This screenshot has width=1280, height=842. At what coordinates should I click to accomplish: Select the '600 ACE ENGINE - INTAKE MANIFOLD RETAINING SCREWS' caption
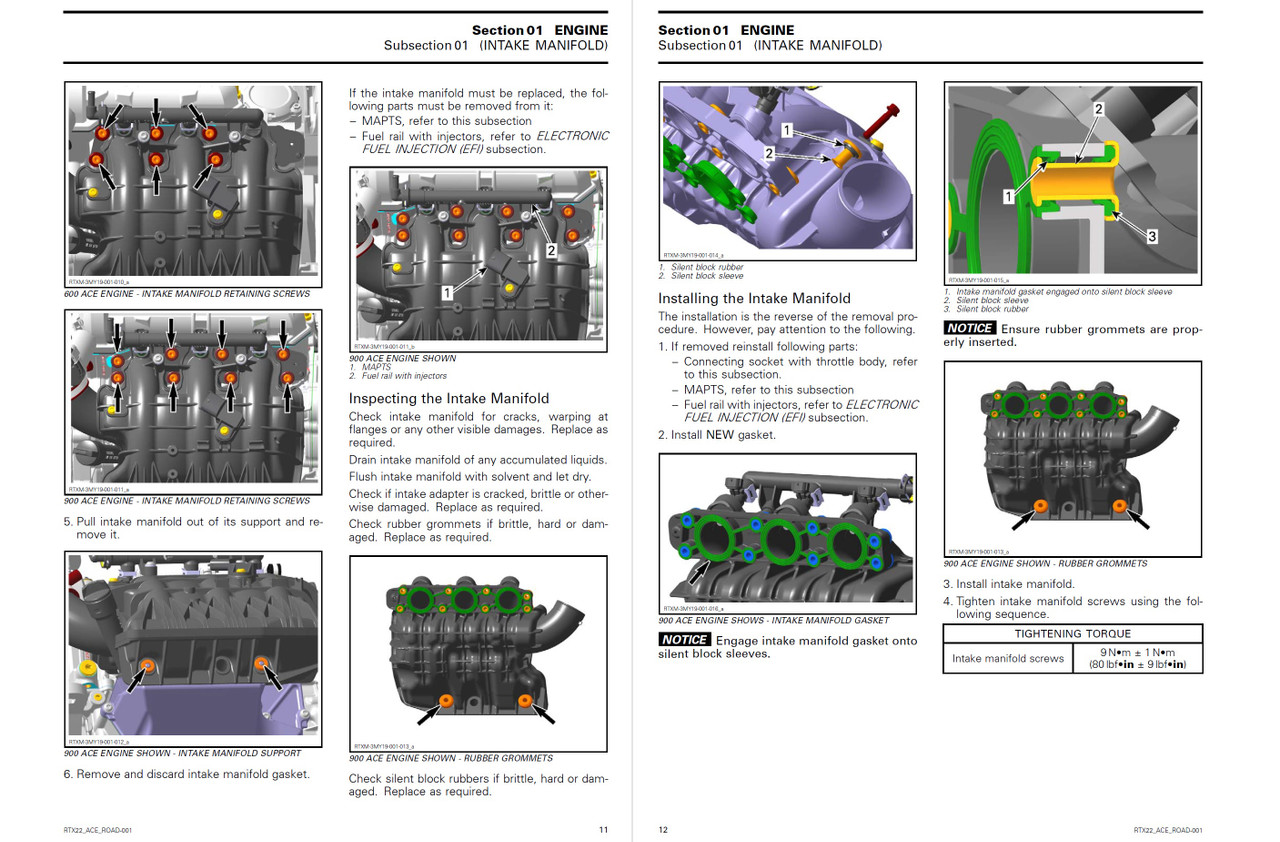[x=187, y=294]
